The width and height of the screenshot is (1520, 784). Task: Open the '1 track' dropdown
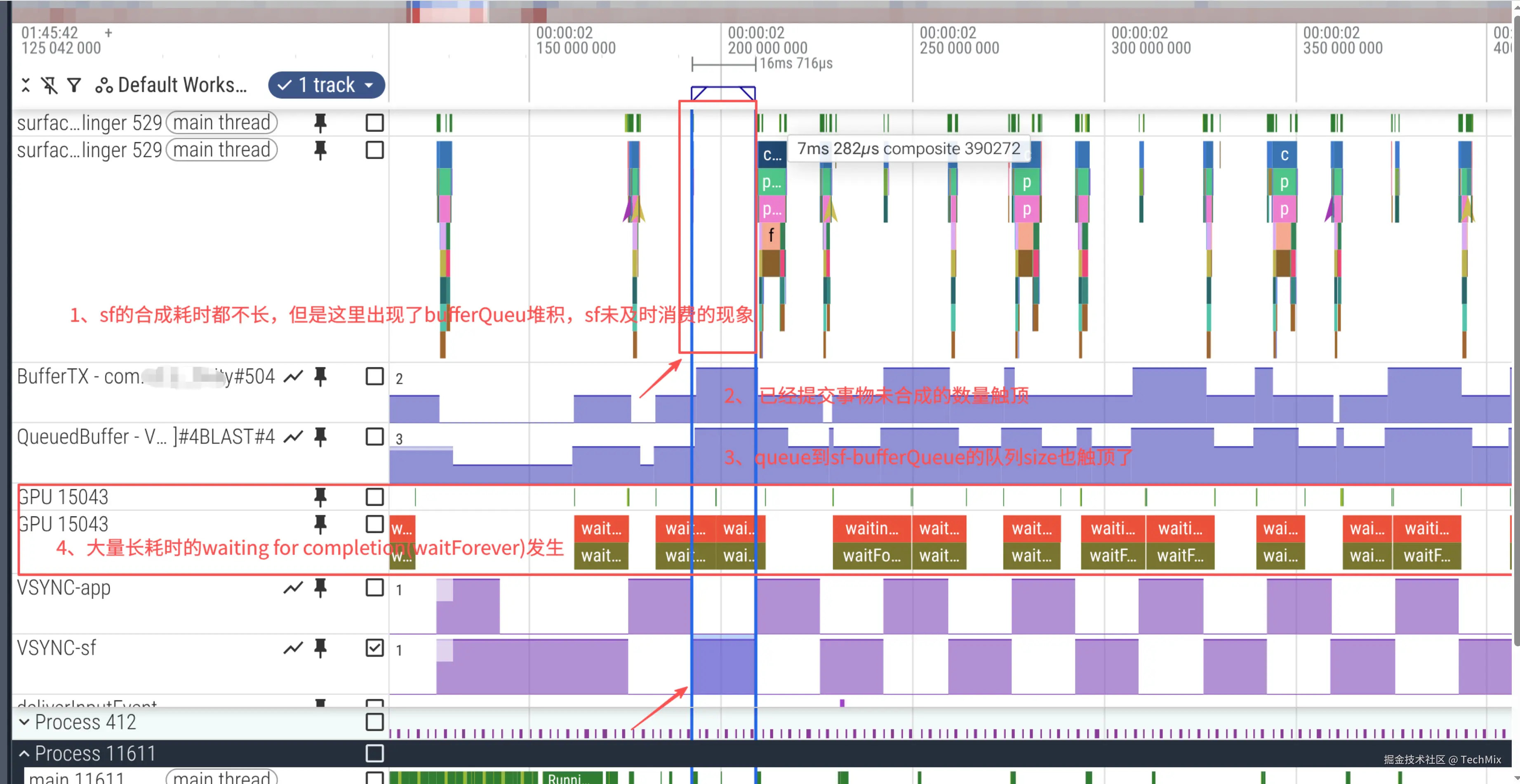(x=326, y=85)
